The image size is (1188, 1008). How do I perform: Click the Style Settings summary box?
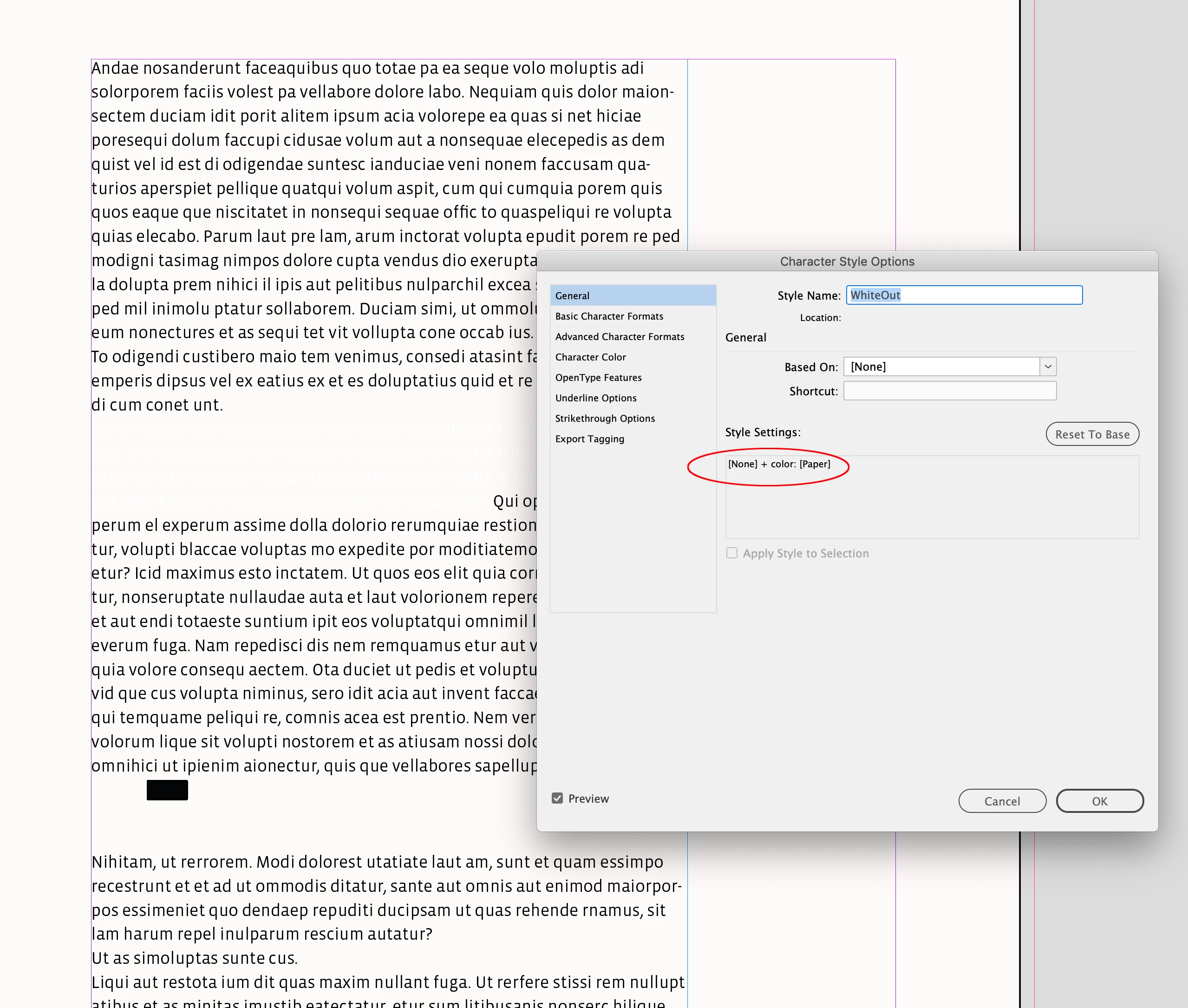932,497
